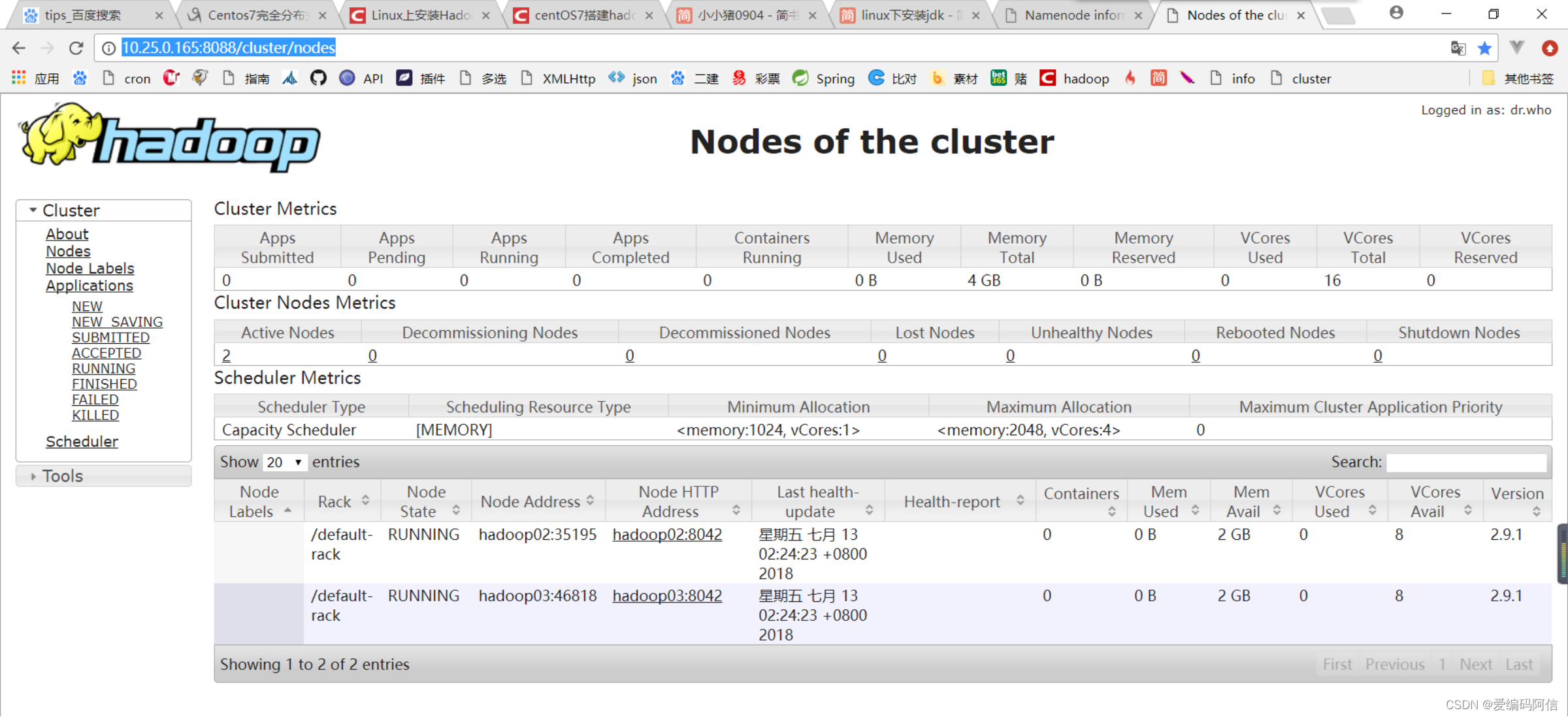Sort table by Mem Used column

tap(1169, 501)
